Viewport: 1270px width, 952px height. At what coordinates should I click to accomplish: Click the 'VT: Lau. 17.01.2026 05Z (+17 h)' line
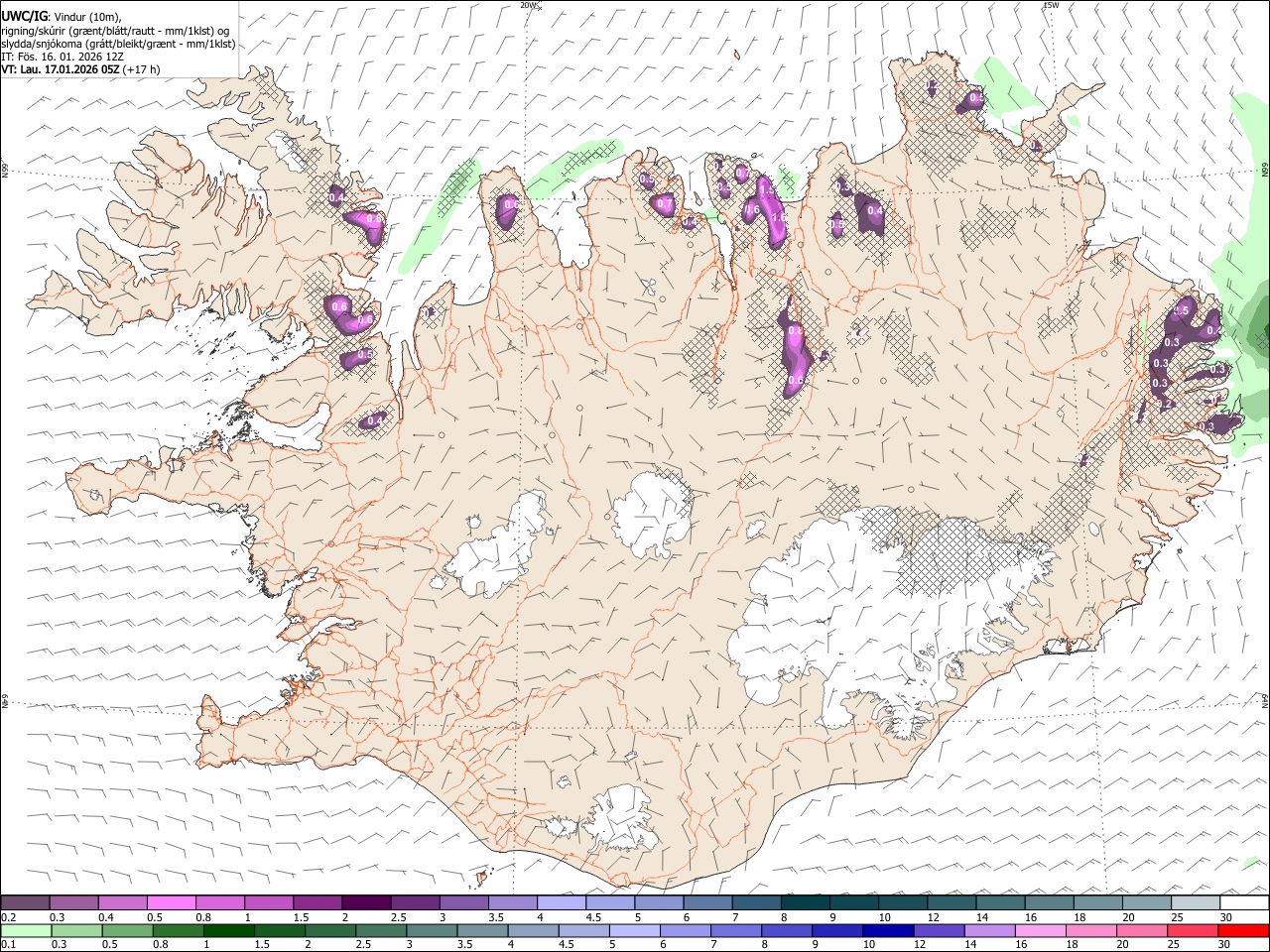(x=80, y=69)
